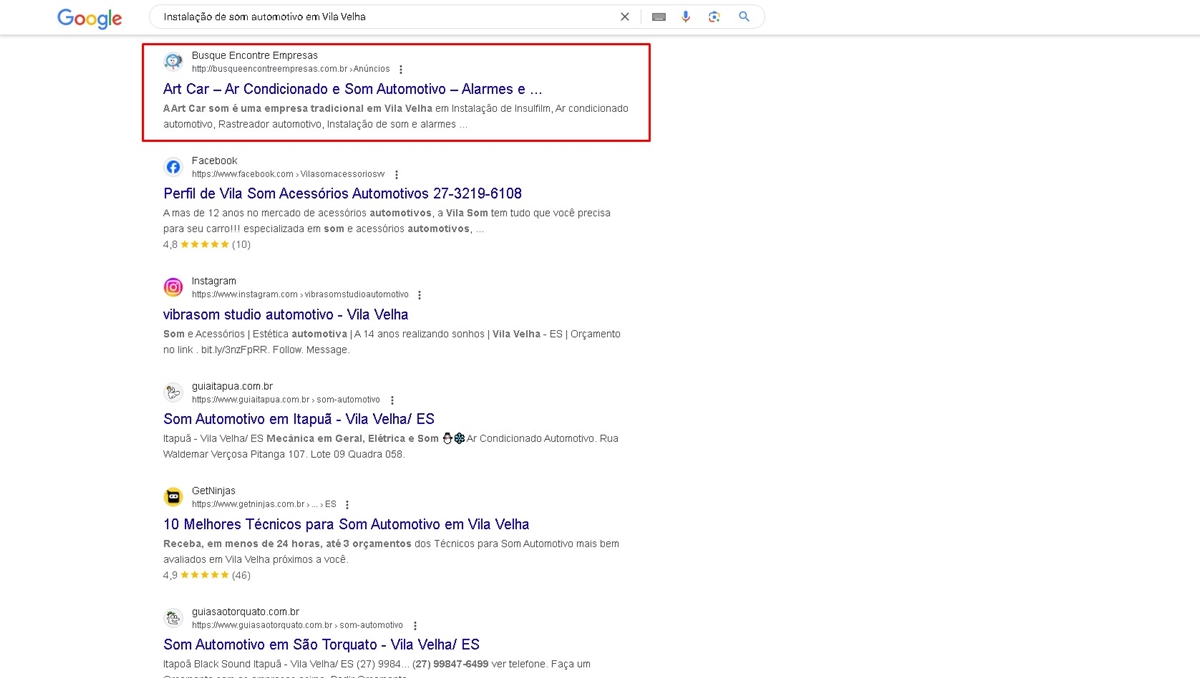Click the Instagram result favicon
Screen dimensions: 1200x678
[x=173, y=287]
